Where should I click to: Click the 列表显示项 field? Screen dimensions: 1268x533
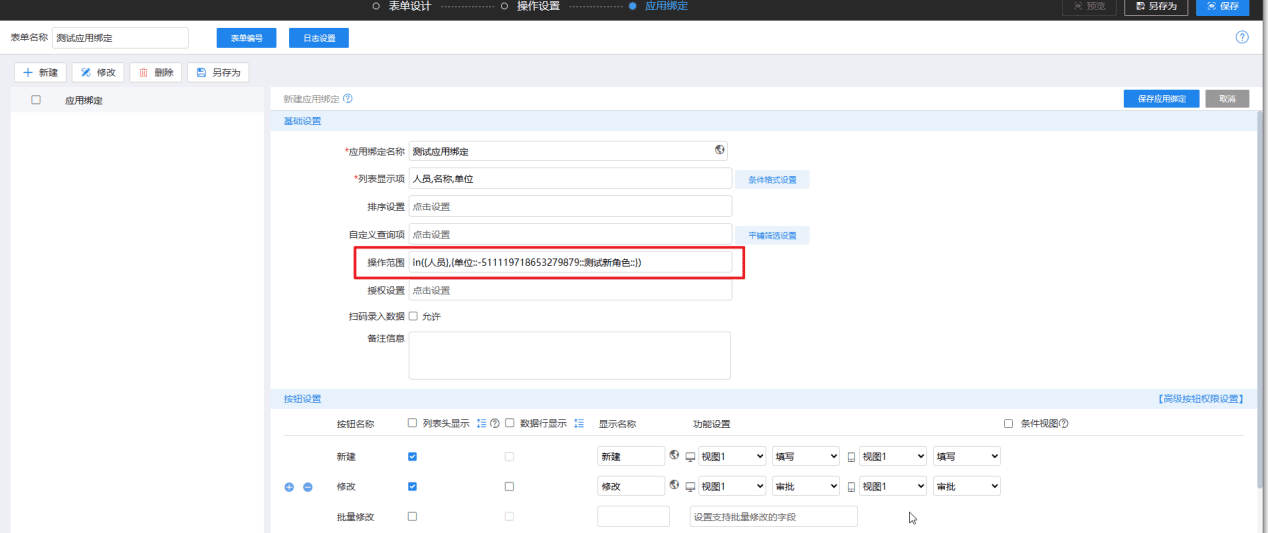click(570, 178)
